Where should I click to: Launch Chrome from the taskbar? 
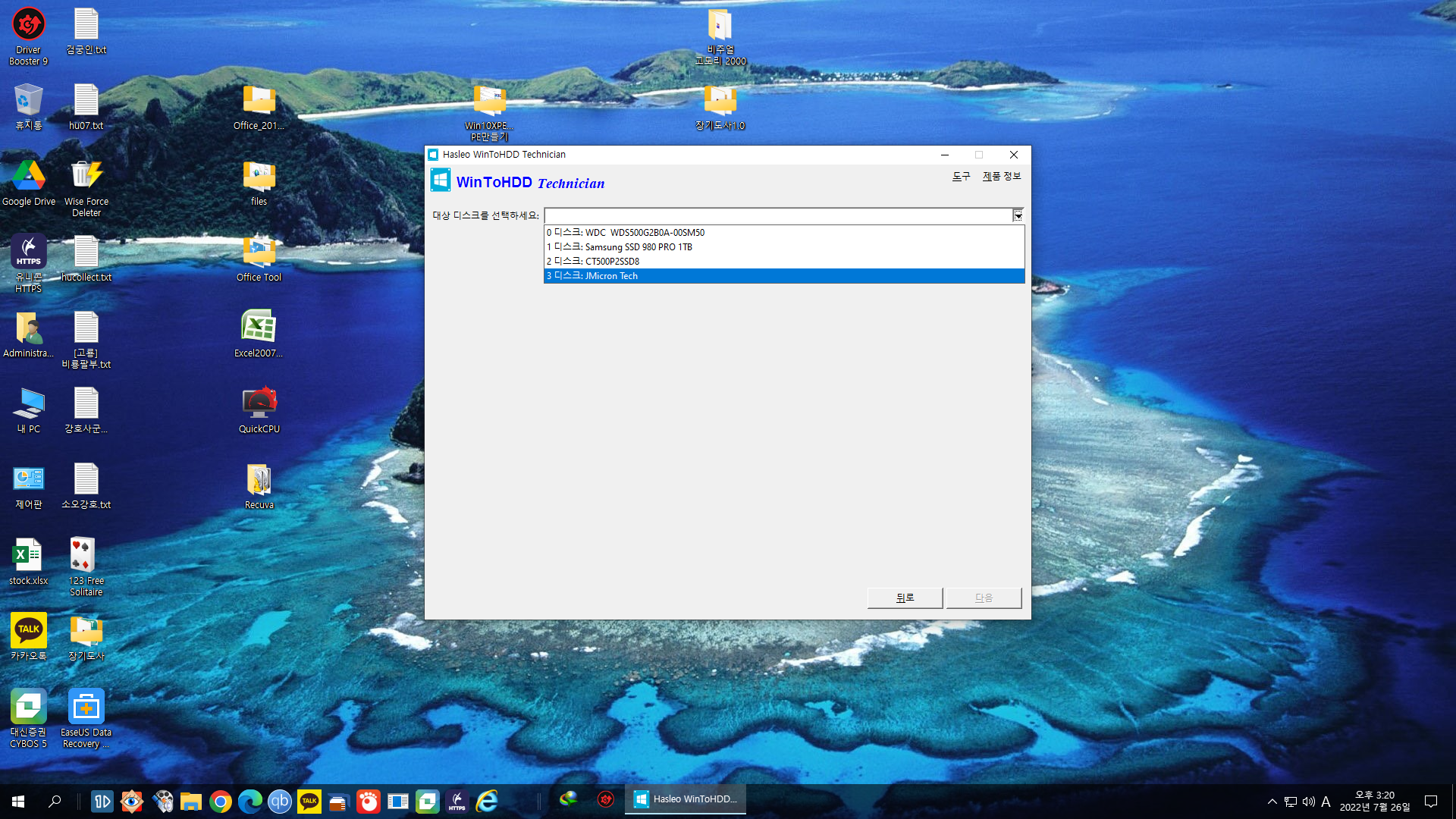click(x=221, y=801)
